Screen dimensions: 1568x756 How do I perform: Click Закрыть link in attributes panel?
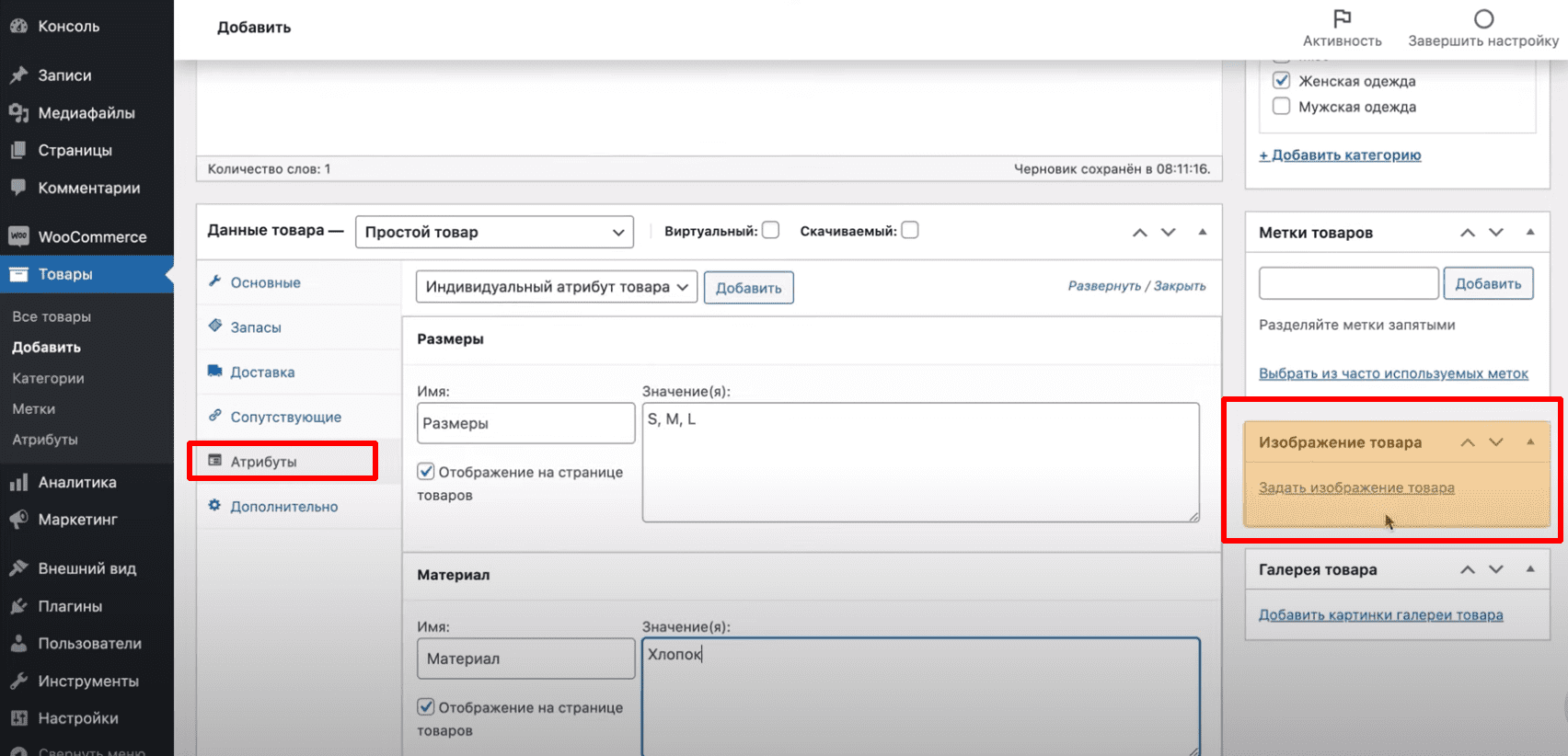click(x=1180, y=286)
